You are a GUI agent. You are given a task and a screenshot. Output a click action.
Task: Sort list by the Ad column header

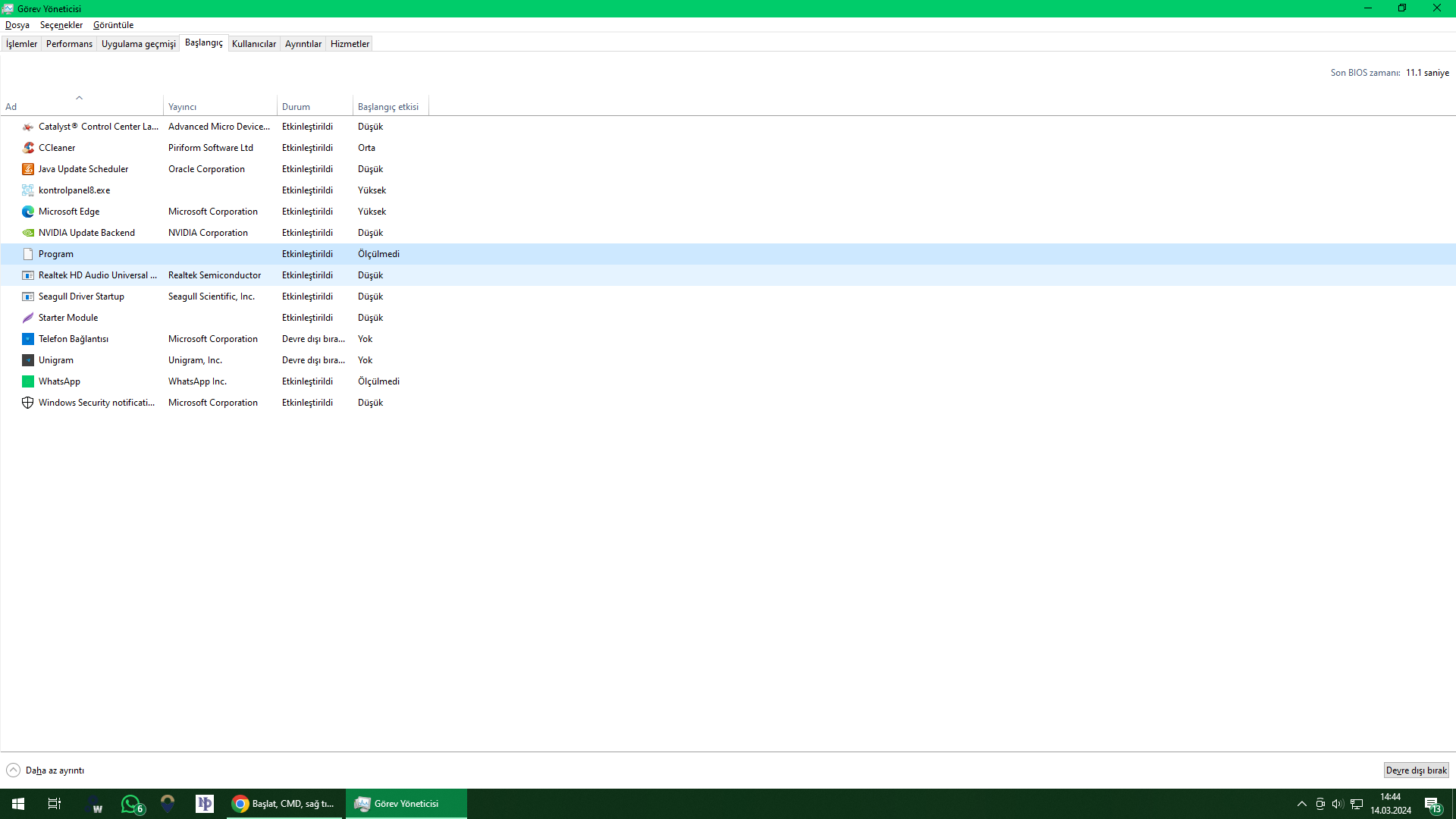(x=11, y=107)
